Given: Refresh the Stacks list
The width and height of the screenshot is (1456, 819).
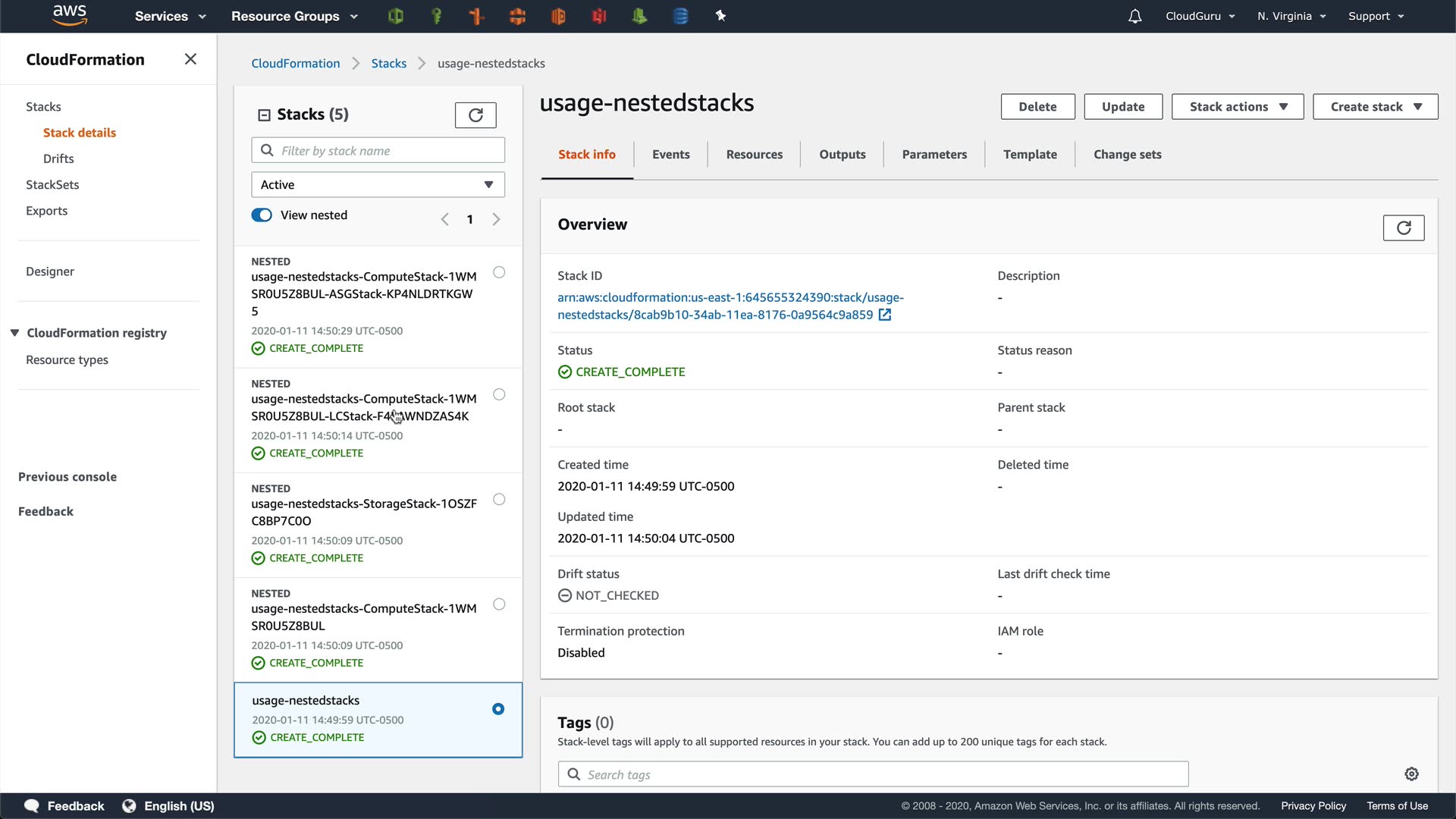Looking at the screenshot, I should (475, 115).
